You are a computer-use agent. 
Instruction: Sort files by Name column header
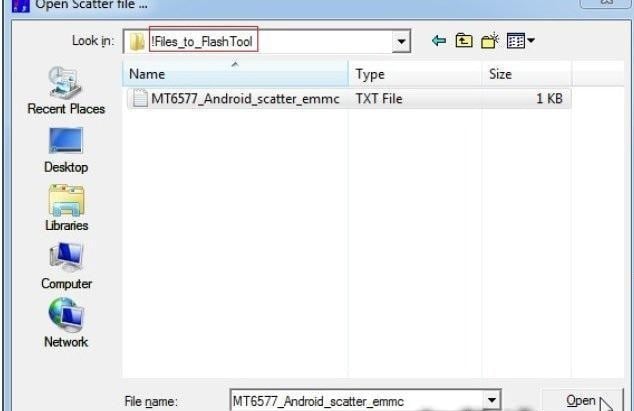(x=235, y=74)
